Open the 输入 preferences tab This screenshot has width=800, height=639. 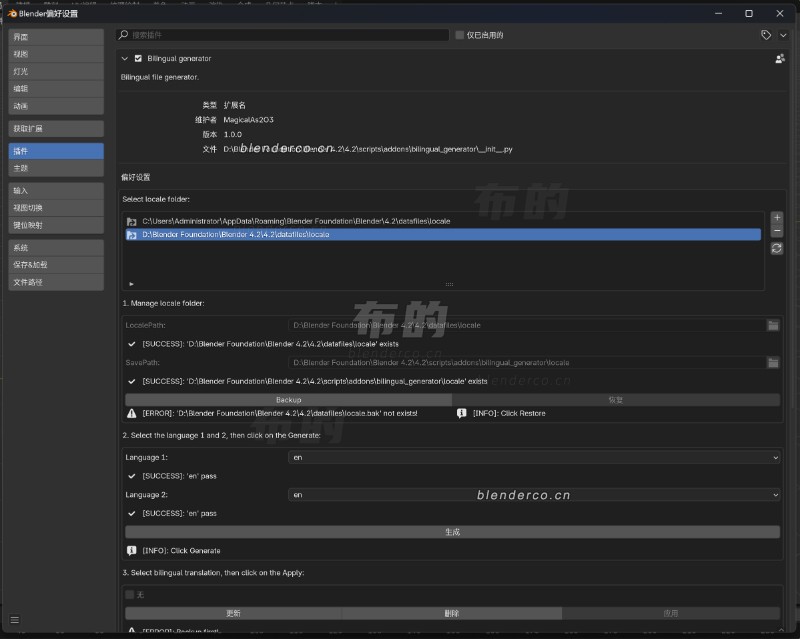coord(56,191)
